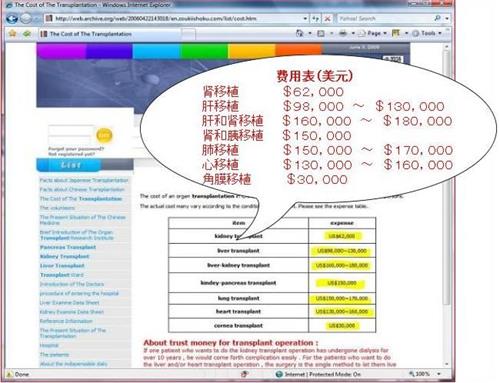Open the Kidney Transplant sidebar link
The width and height of the screenshot is (500, 383).
(x=65, y=257)
